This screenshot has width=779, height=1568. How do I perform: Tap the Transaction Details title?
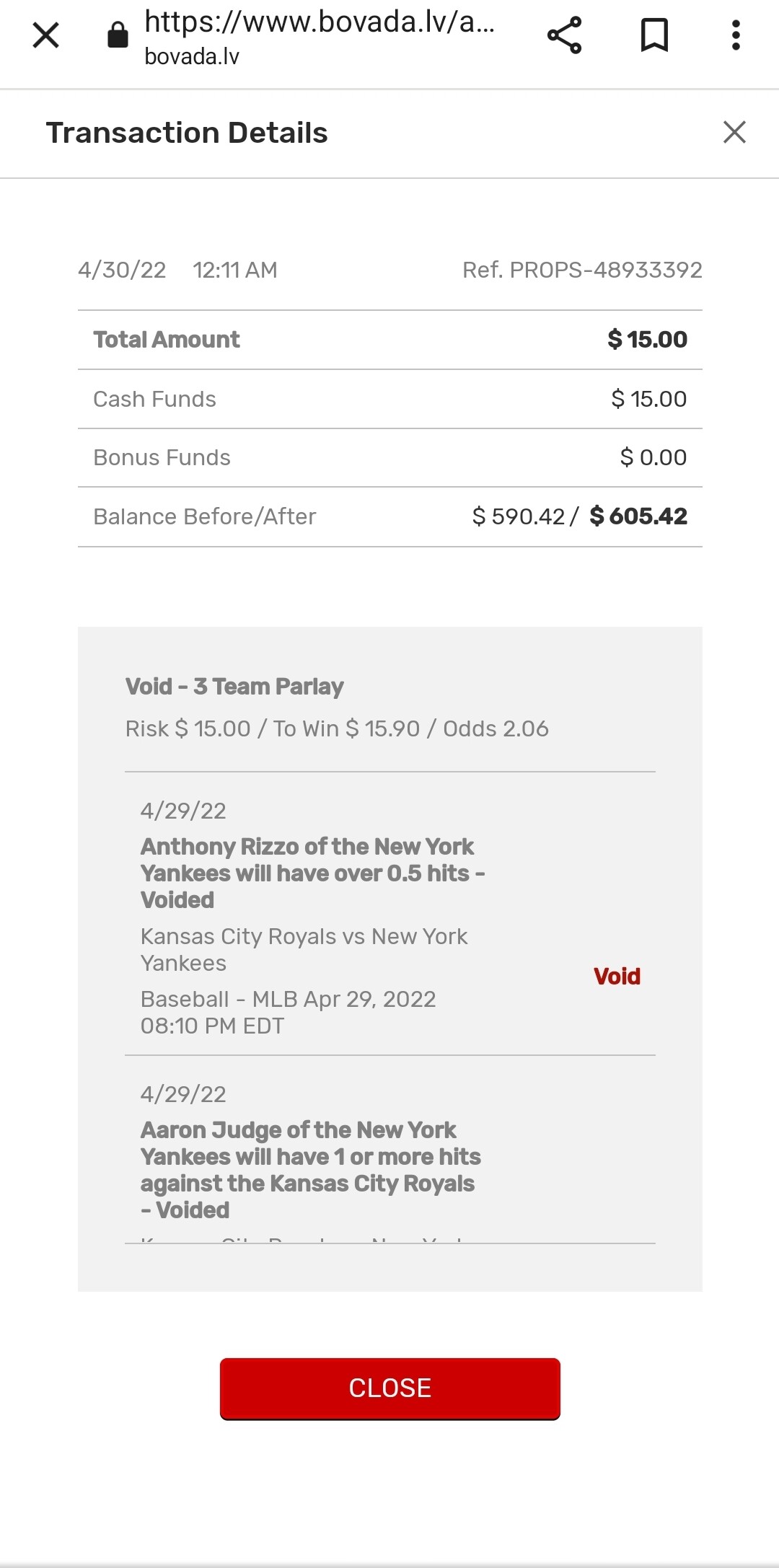tap(187, 133)
